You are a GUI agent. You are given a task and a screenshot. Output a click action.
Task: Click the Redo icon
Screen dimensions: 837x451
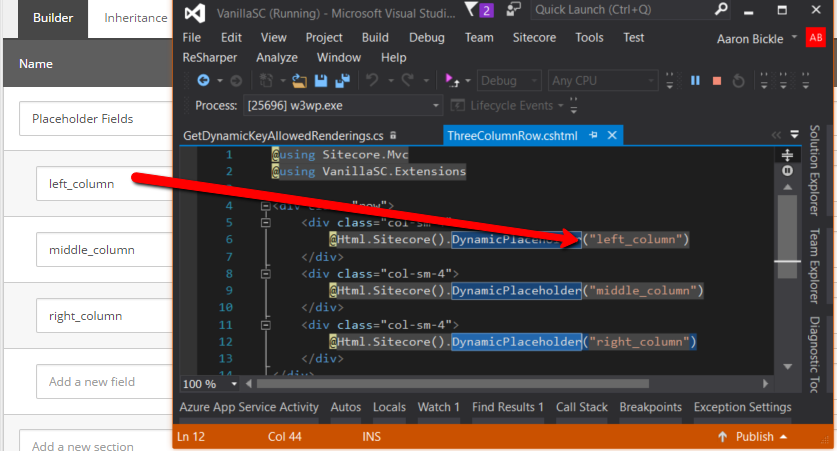408,81
